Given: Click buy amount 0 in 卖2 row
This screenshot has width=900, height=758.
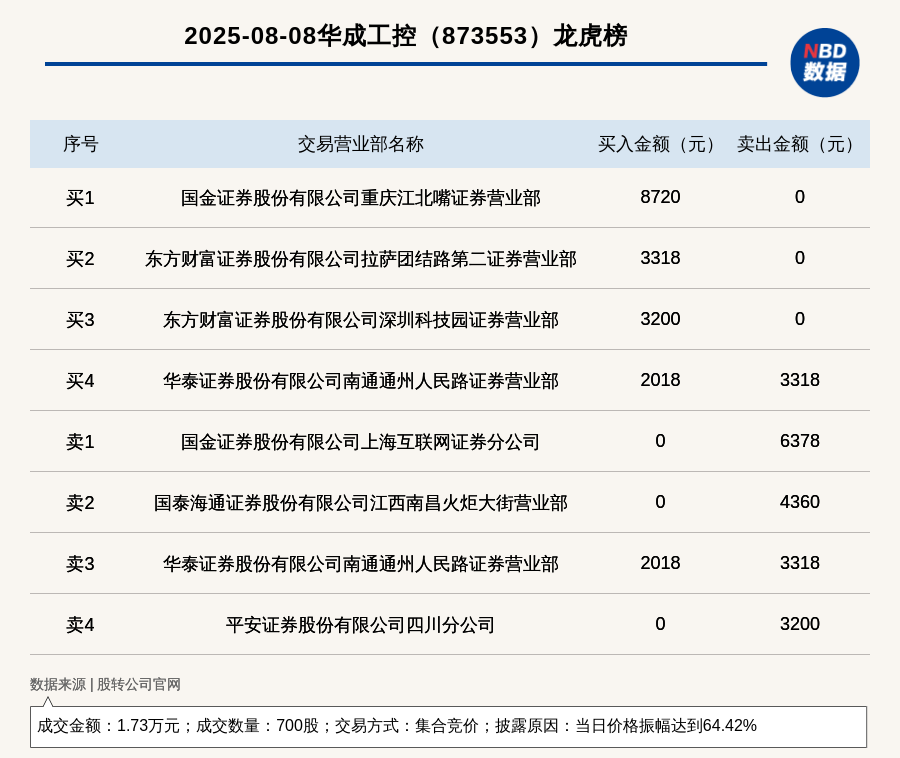Looking at the screenshot, I should [x=660, y=502].
